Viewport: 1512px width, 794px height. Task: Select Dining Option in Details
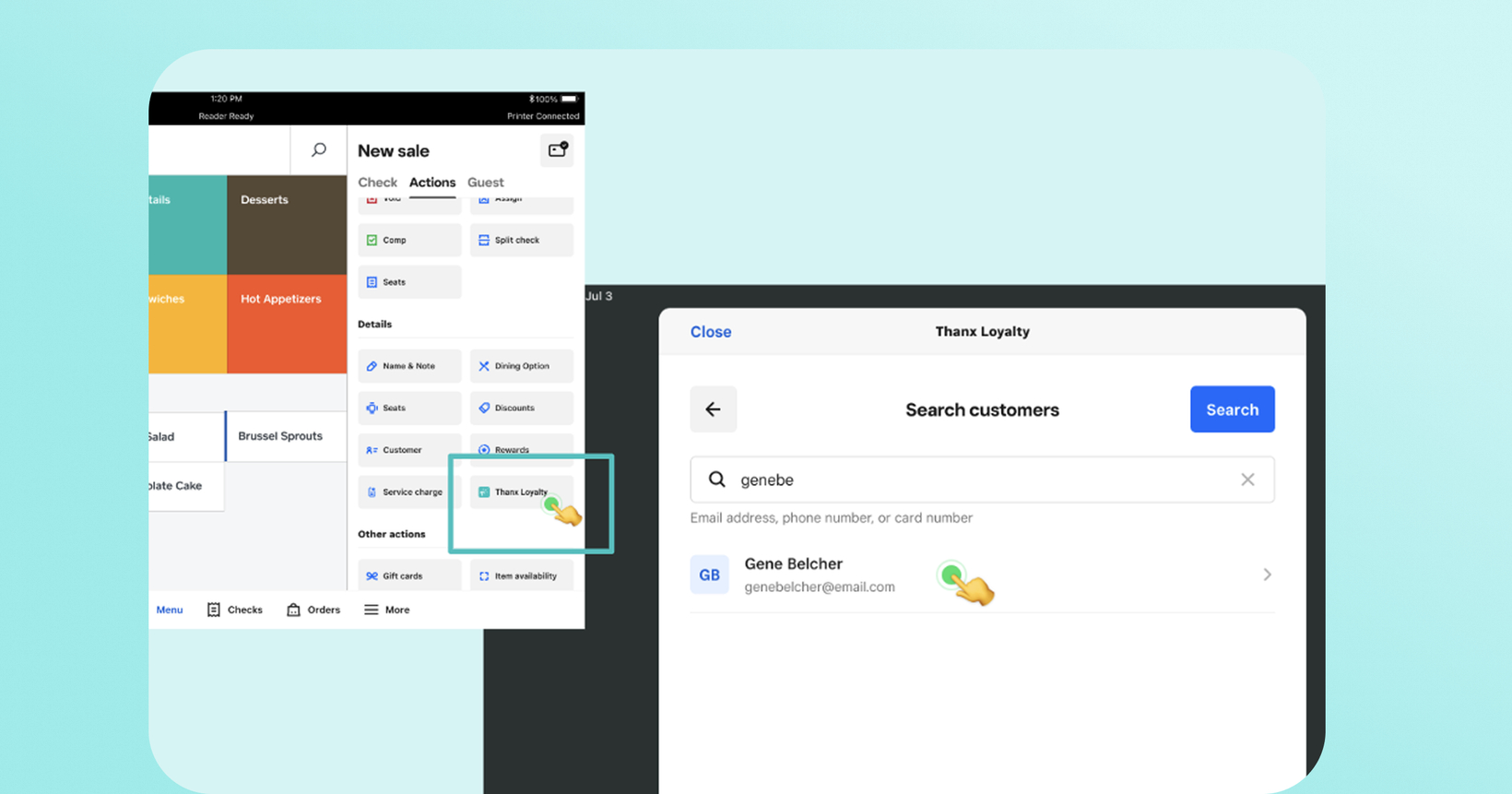(x=522, y=366)
